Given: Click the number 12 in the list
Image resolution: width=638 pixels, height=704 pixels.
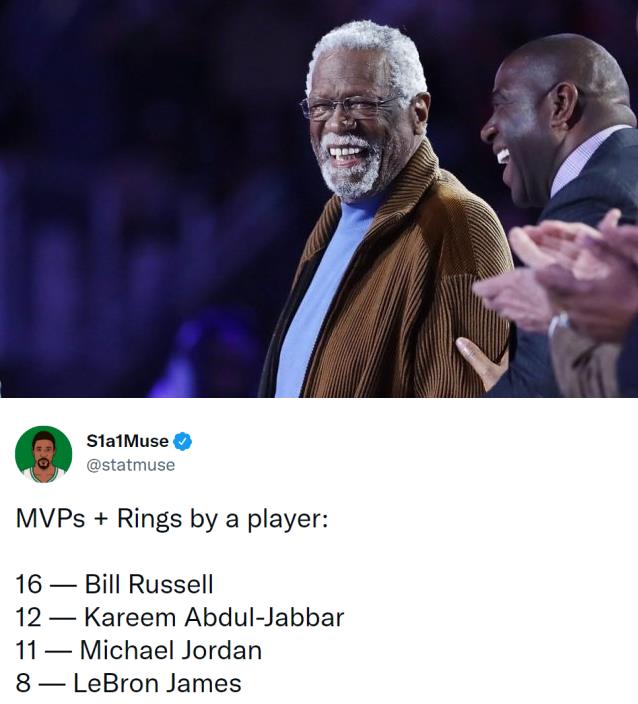Looking at the screenshot, I should pos(29,617).
